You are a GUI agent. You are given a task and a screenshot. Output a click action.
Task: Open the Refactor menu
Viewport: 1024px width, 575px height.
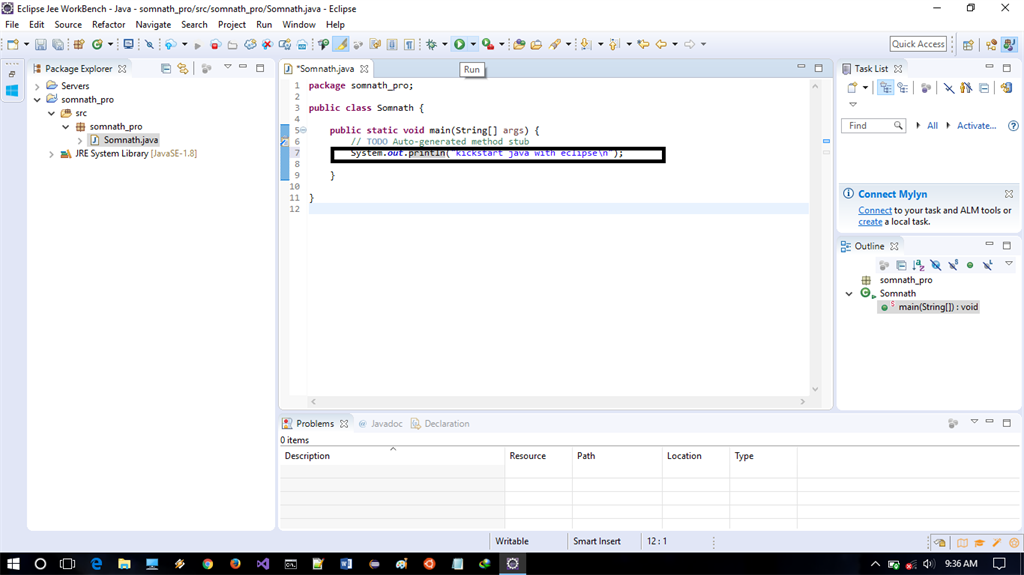[108, 24]
